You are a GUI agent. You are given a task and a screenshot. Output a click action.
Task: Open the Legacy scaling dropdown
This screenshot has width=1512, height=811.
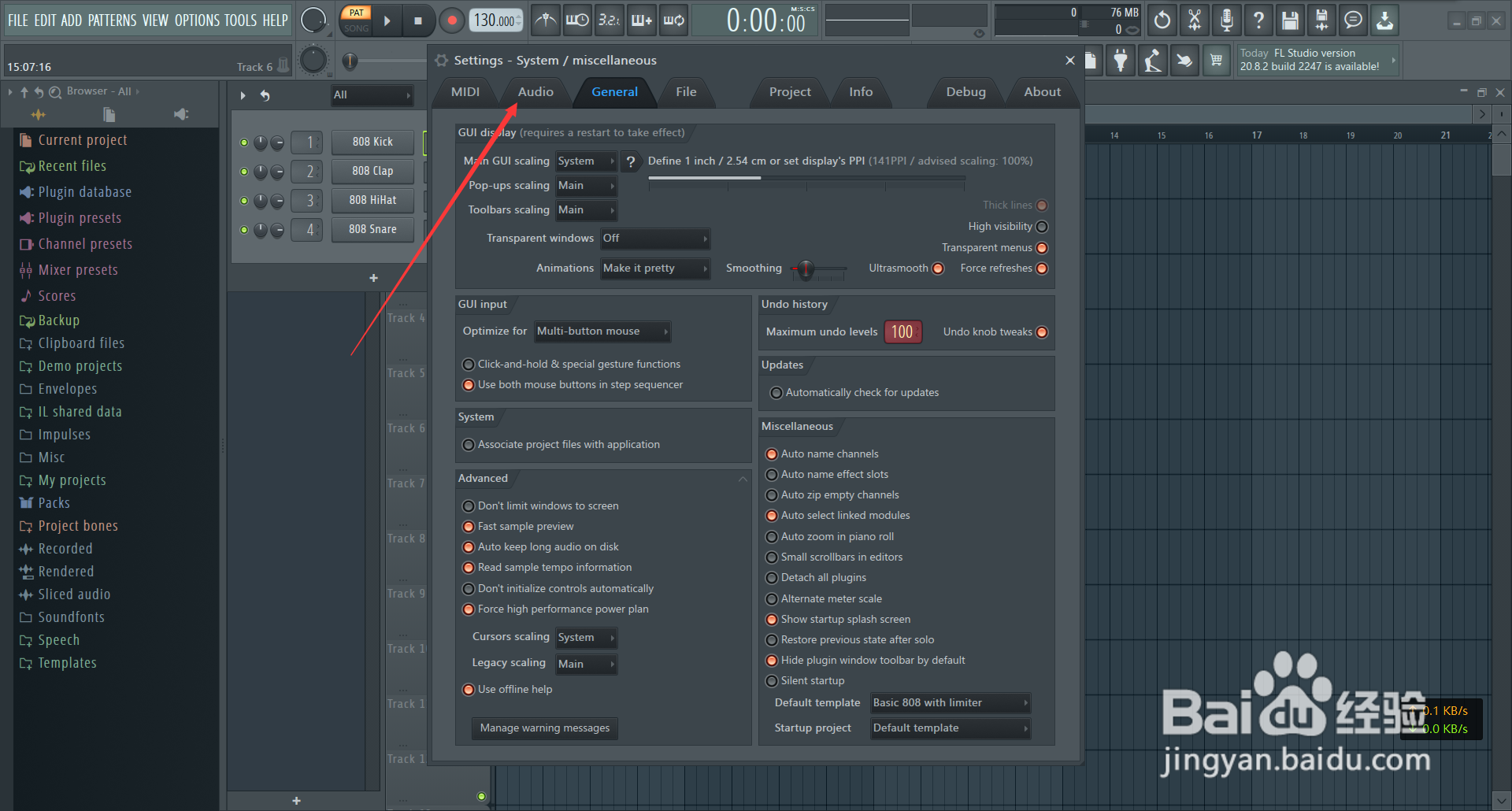tap(586, 664)
